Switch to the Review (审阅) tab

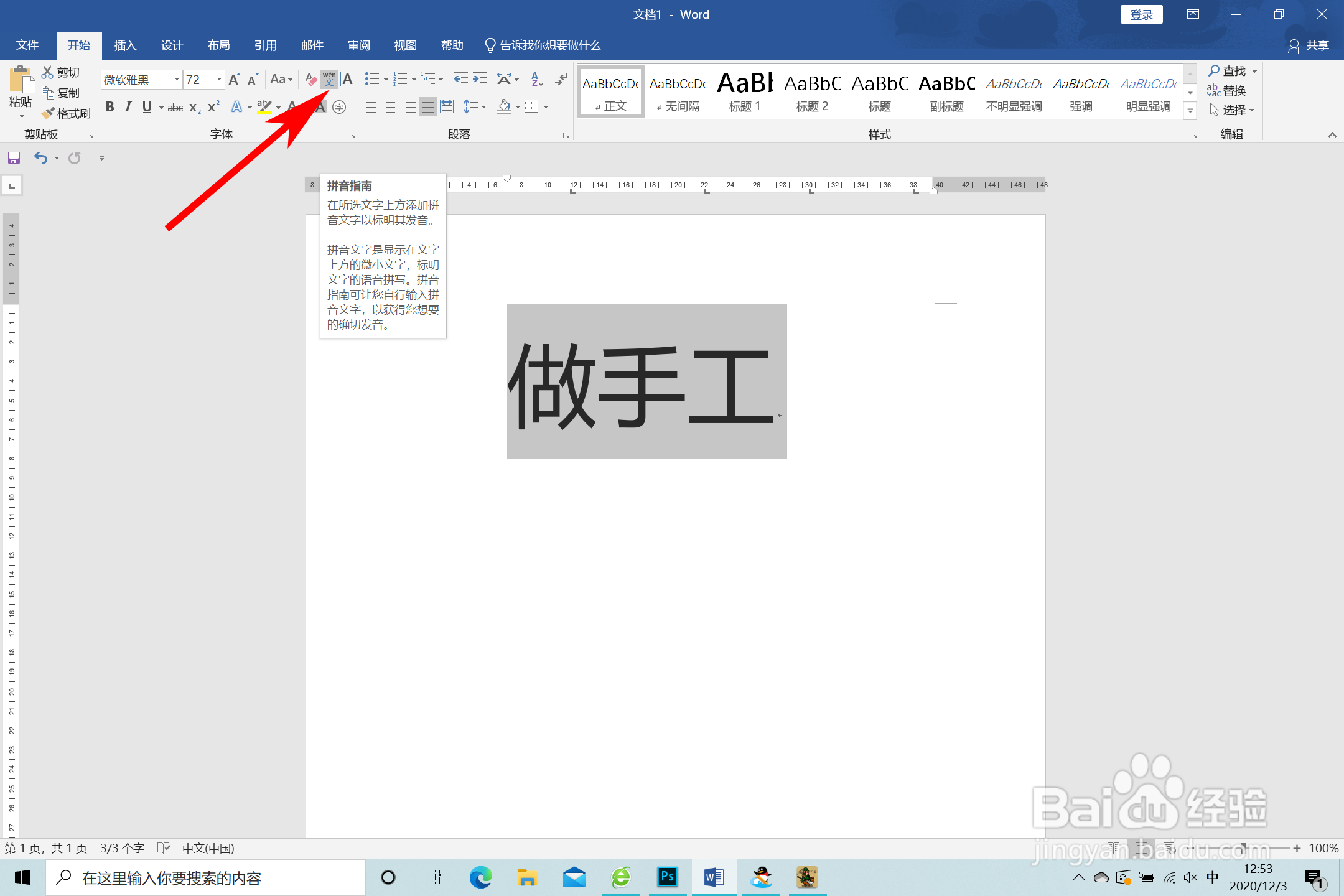click(358, 45)
